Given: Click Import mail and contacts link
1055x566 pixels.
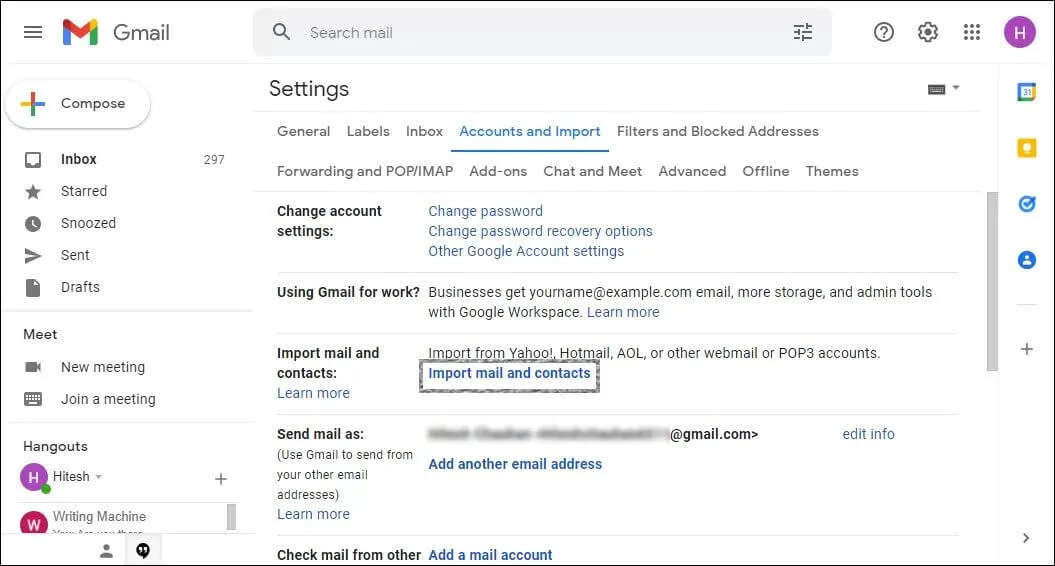Looking at the screenshot, I should coord(509,373).
